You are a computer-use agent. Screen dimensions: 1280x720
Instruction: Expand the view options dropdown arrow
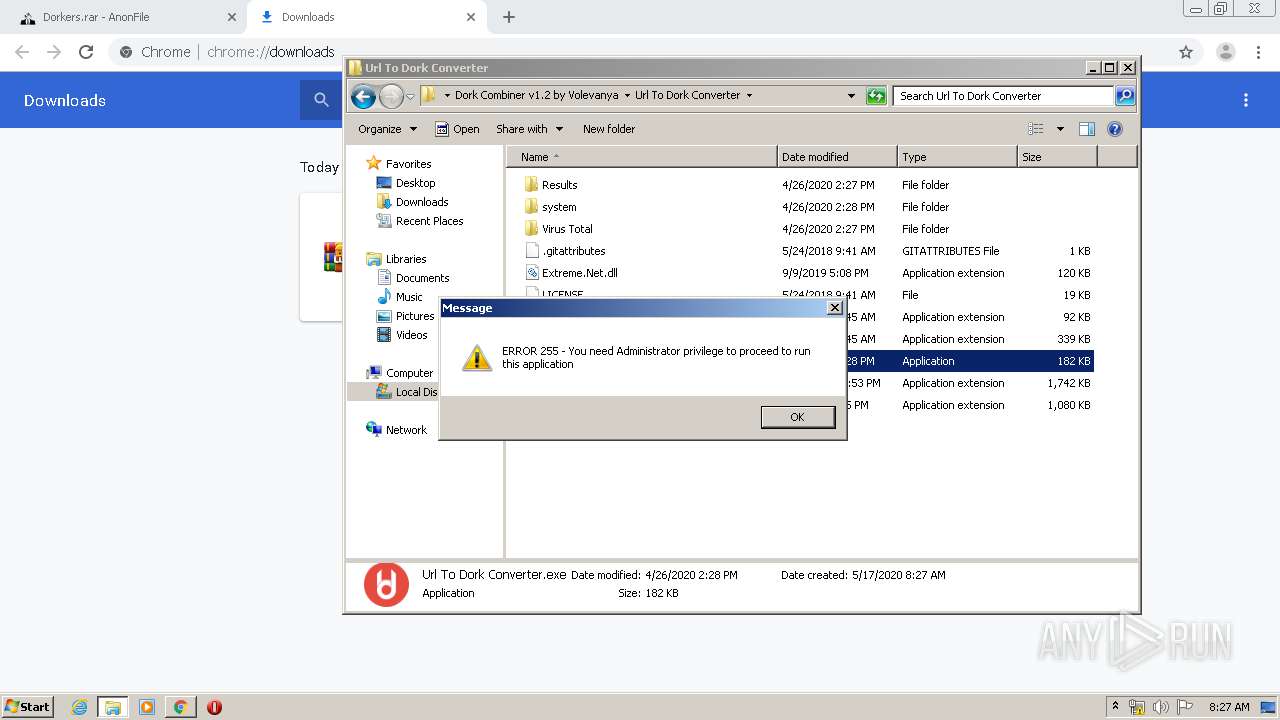pyautogui.click(x=1060, y=129)
